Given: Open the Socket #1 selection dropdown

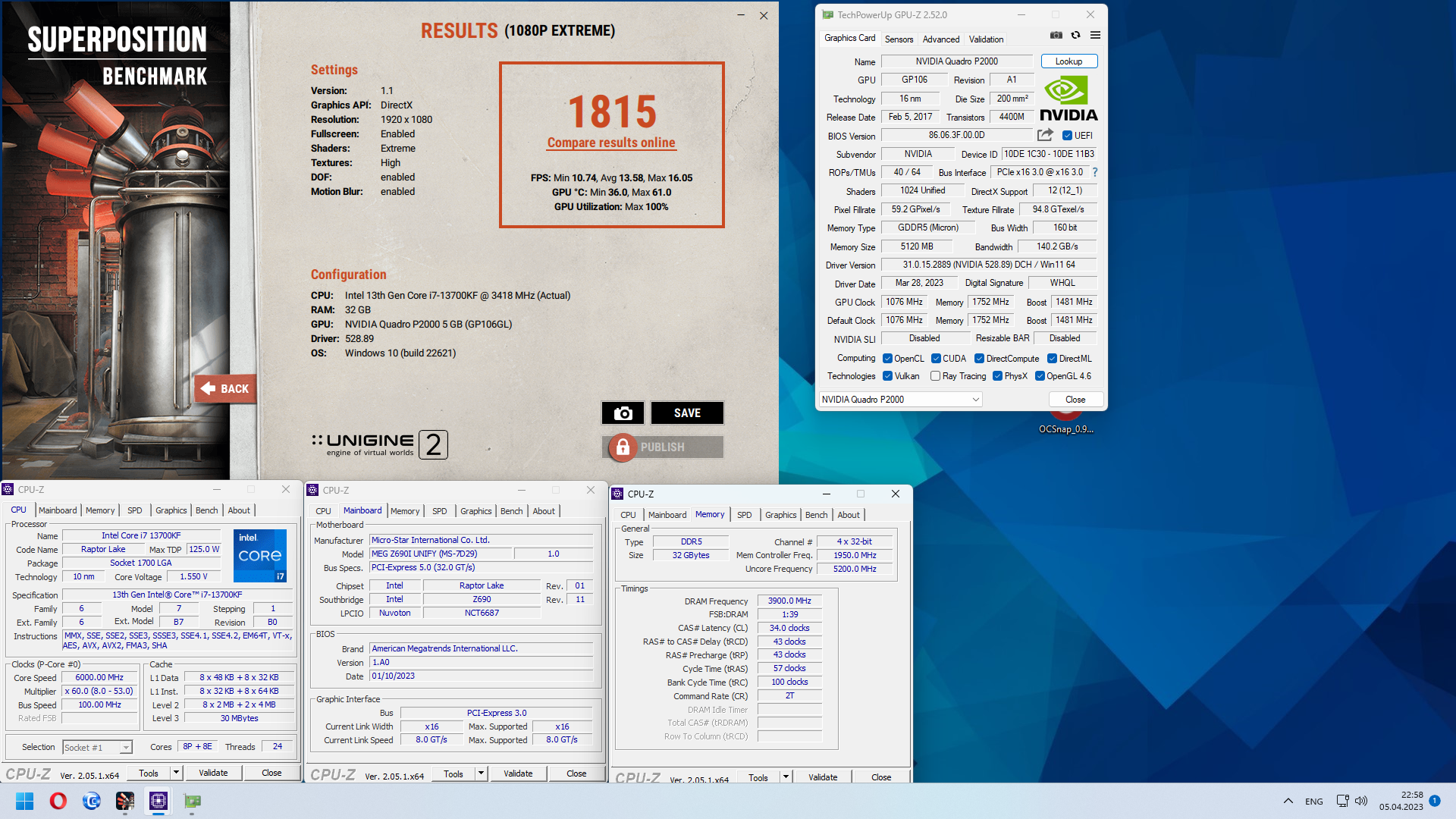Looking at the screenshot, I should [x=97, y=748].
